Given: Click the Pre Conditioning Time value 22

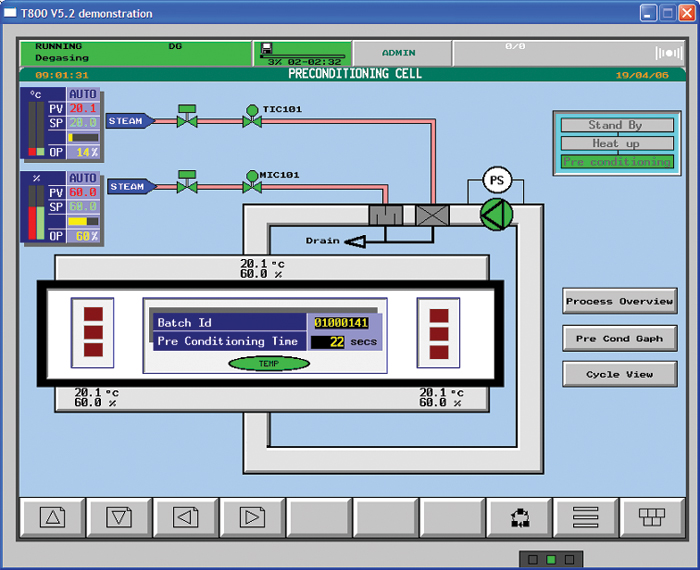Looking at the screenshot, I should 328,342.
